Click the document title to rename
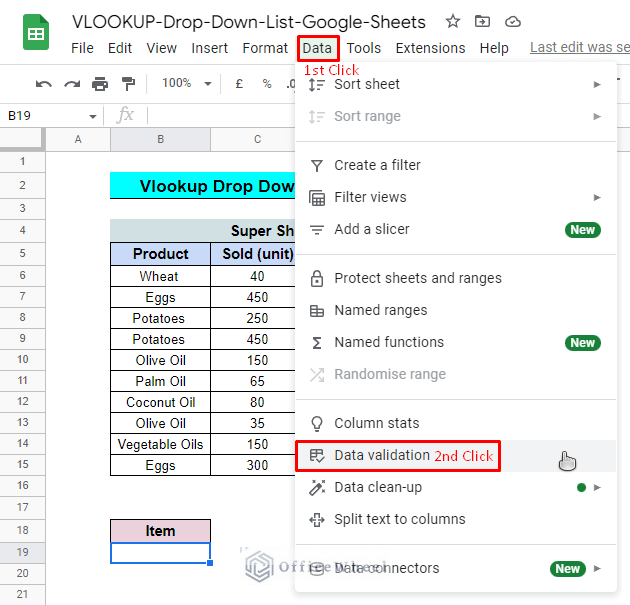This screenshot has height=605, width=630. coord(249,22)
